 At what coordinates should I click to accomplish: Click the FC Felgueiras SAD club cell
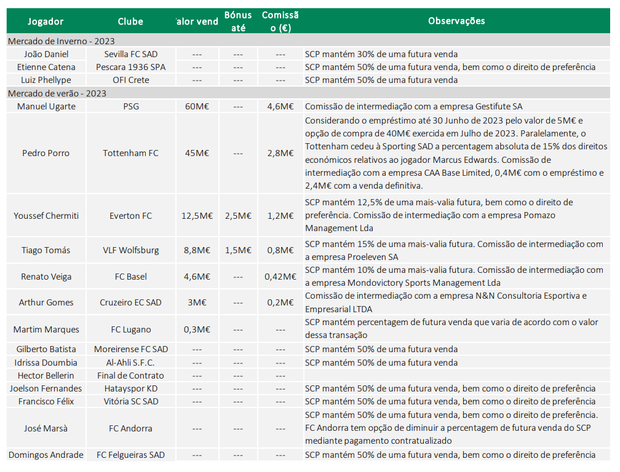click(x=130, y=455)
